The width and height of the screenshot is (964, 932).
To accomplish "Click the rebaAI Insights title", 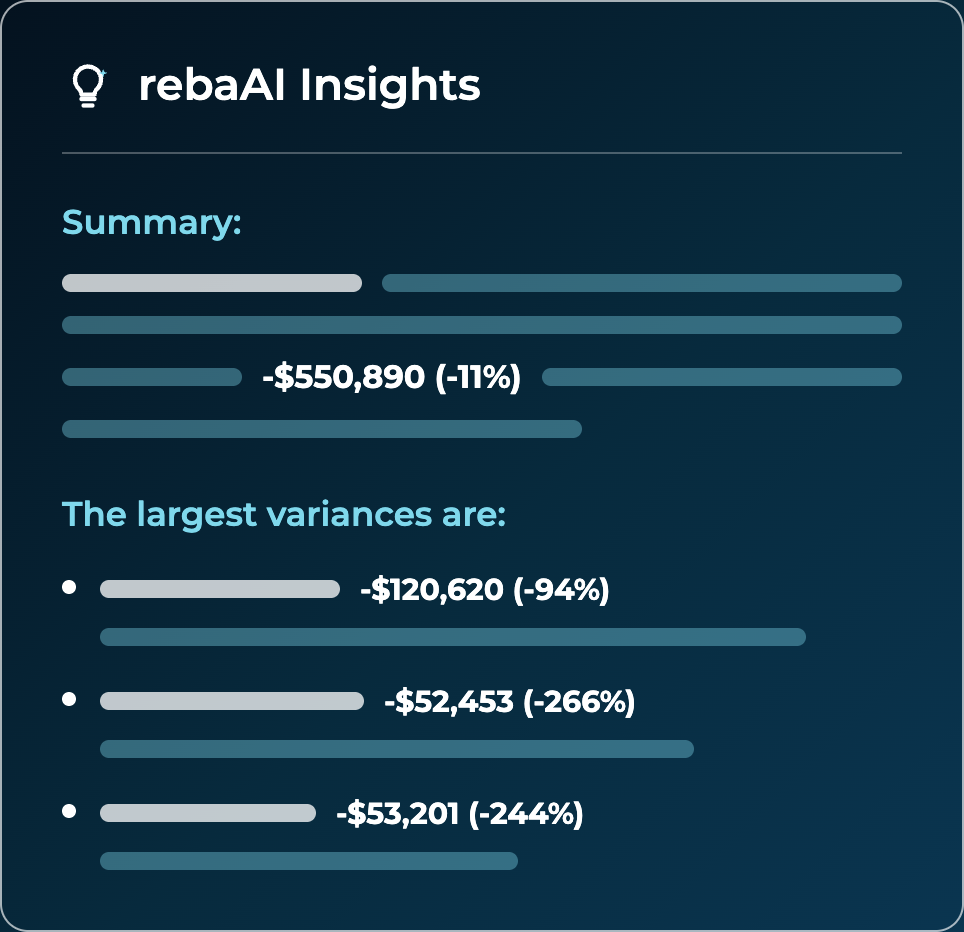I will (x=309, y=85).
